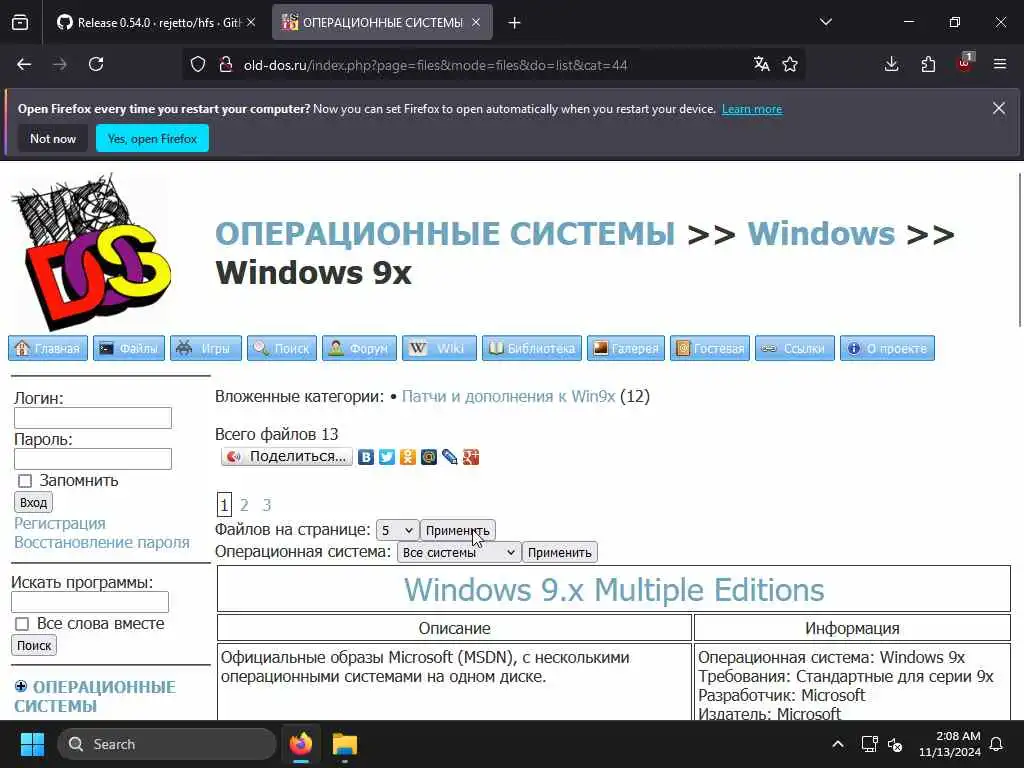1024x768 pixels.
Task: Click Поиск button in sidebar
Action: coord(34,645)
